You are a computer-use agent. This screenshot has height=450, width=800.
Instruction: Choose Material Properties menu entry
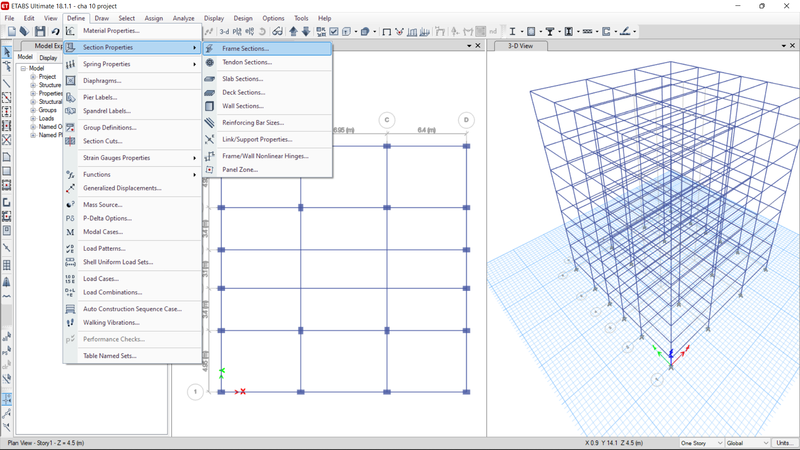point(133,31)
